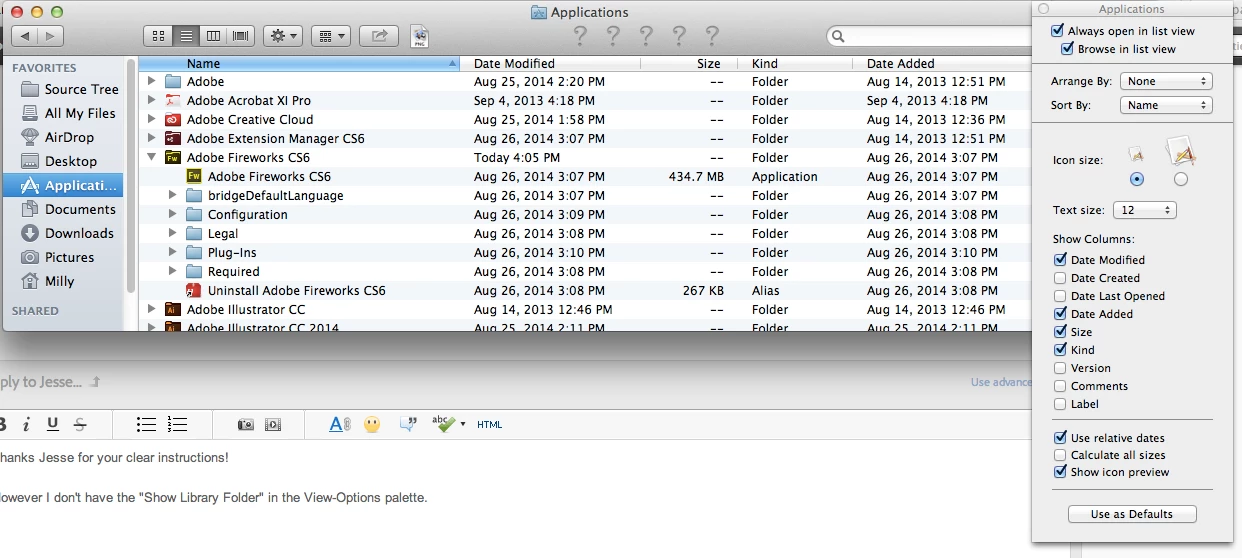Viewport: 1242px width, 558px height.
Task: Insert a quote with speech bubble icon
Action: [407, 424]
